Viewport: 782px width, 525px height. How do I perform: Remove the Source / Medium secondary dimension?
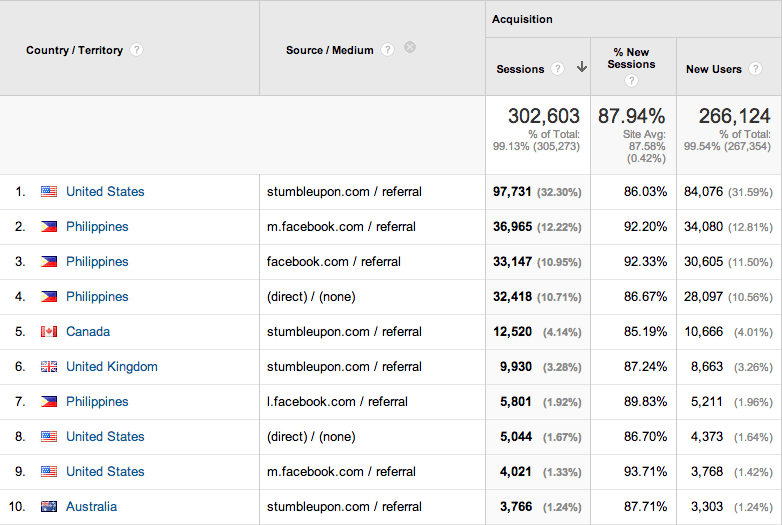[410, 48]
